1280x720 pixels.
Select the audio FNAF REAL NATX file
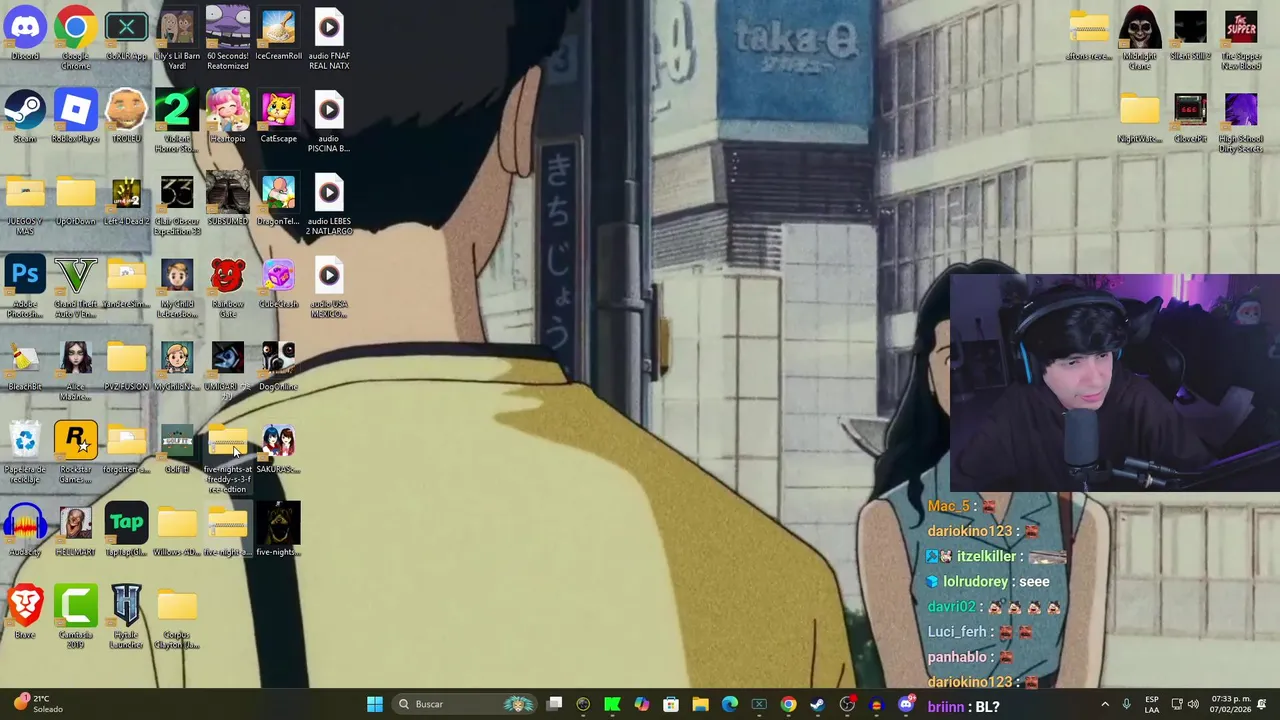point(329,40)
